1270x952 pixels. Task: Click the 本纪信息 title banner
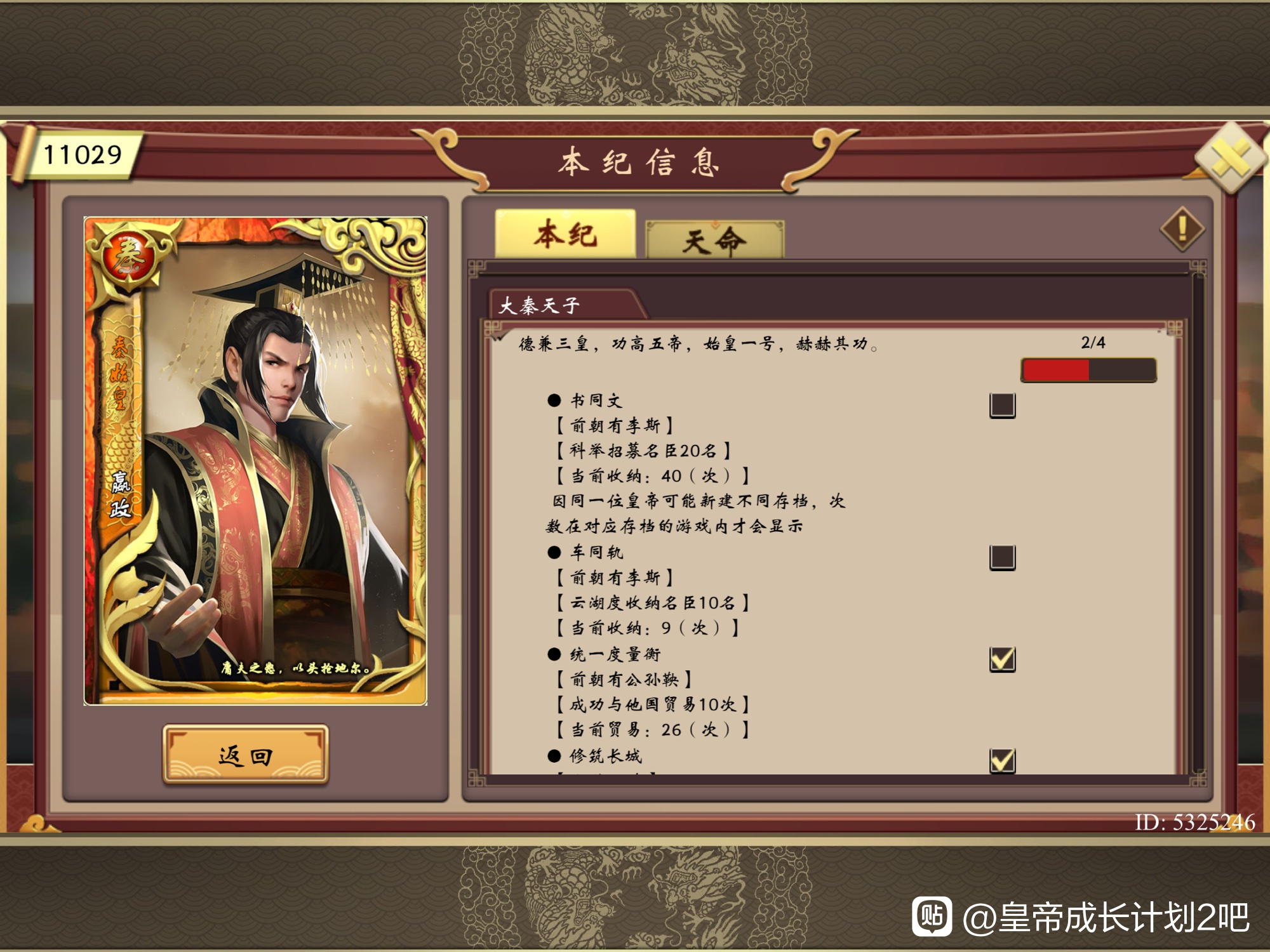[x=639, y=162]
